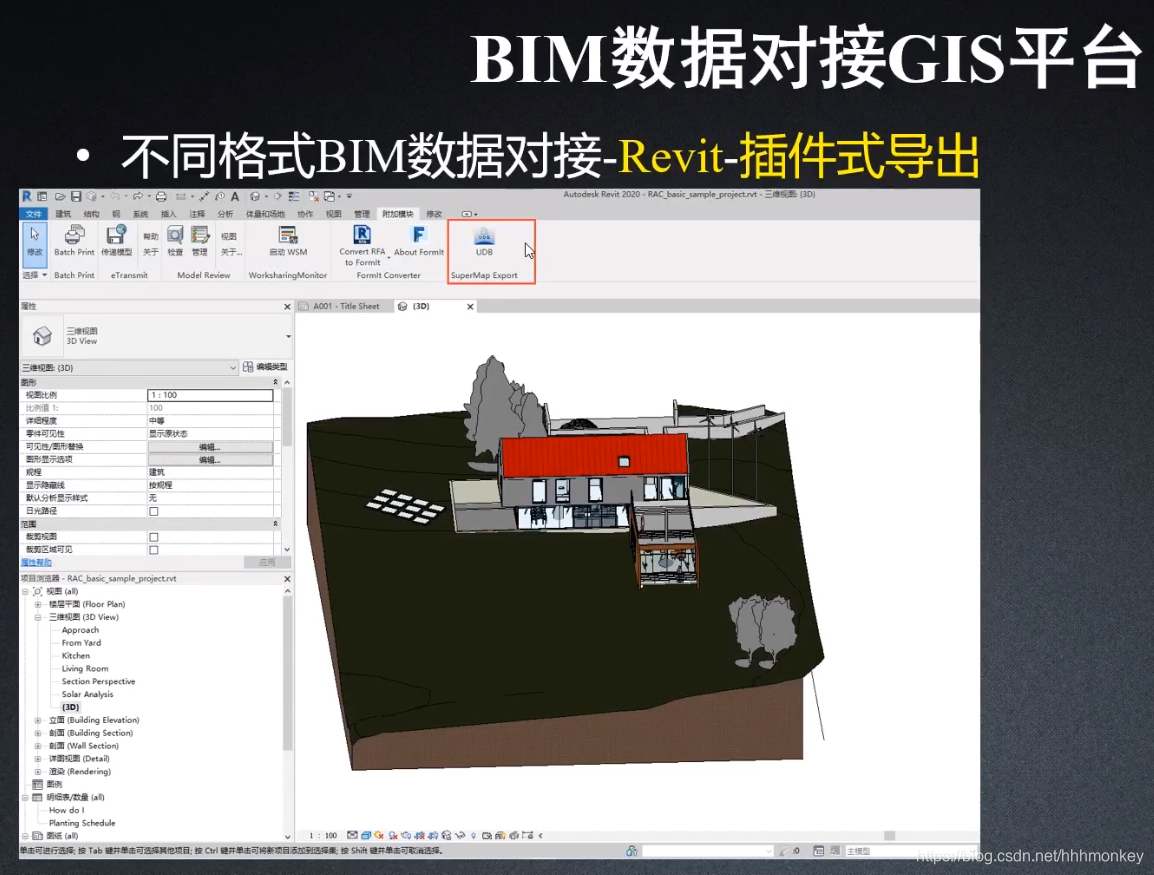Click 编辑 button for 图形显示选项
The image size is (1154, 875).
pyautogui.click(x=210, y=459)
